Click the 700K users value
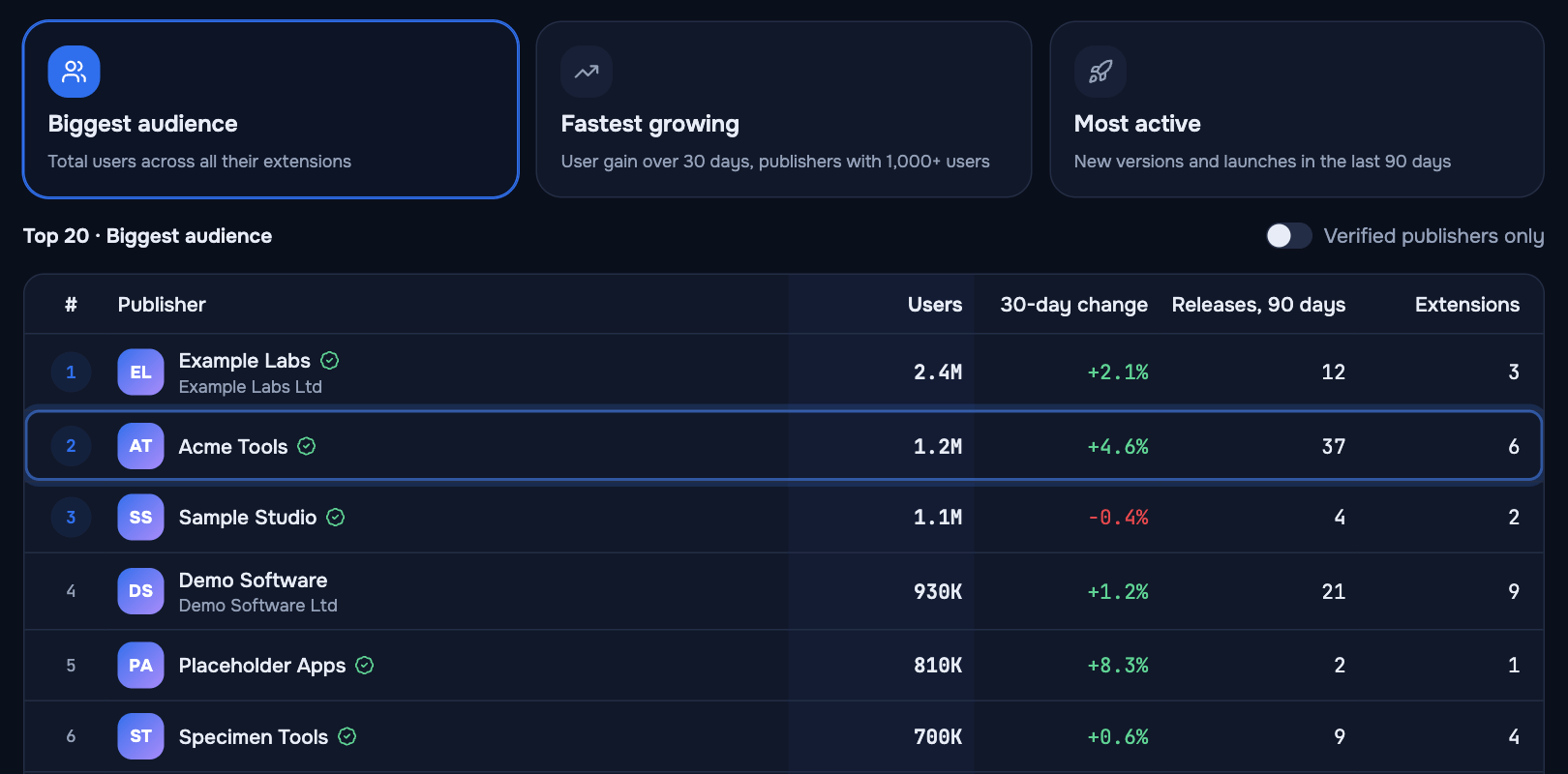This screenshot has width=1568, height=774. (938, 737)
